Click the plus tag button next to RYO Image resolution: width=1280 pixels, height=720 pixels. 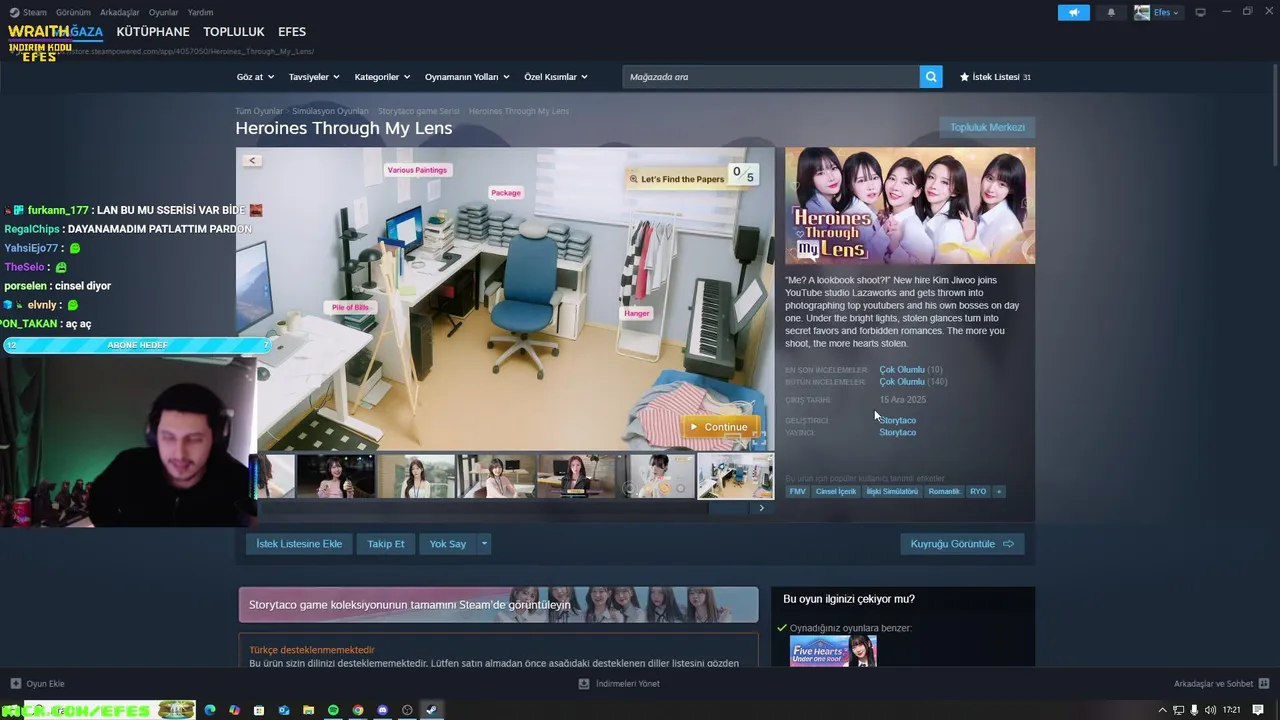pyautogui.click(x=998, y=491)
